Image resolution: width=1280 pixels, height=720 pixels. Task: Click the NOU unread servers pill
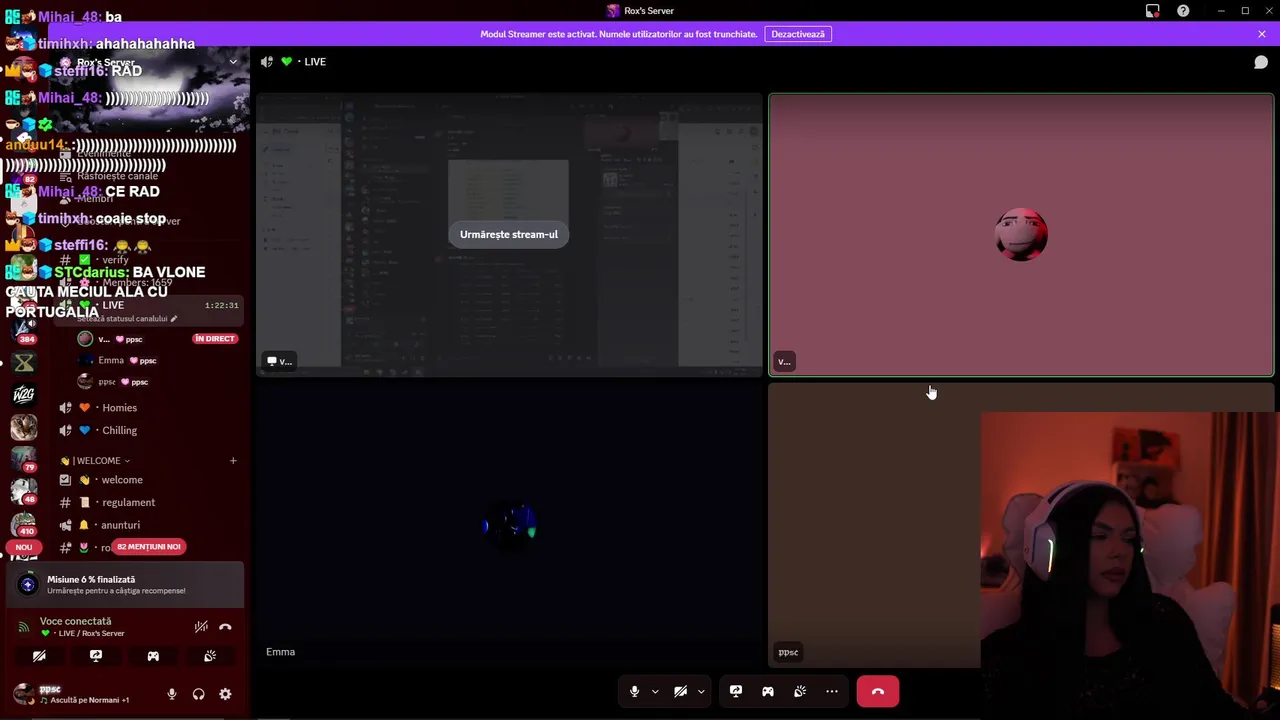tap(24, 547)
